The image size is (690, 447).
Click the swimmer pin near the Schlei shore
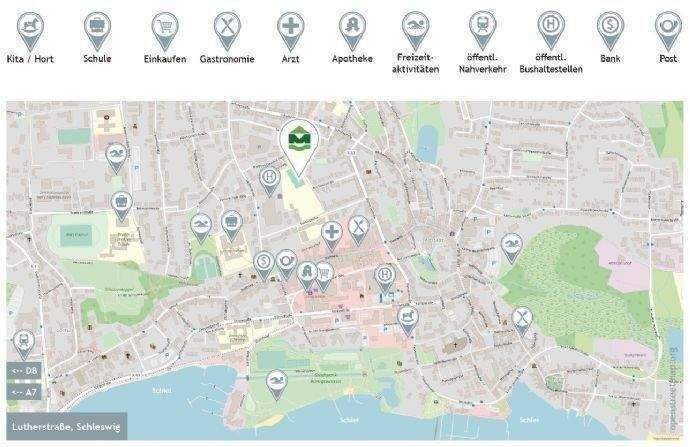pos(277,385)
